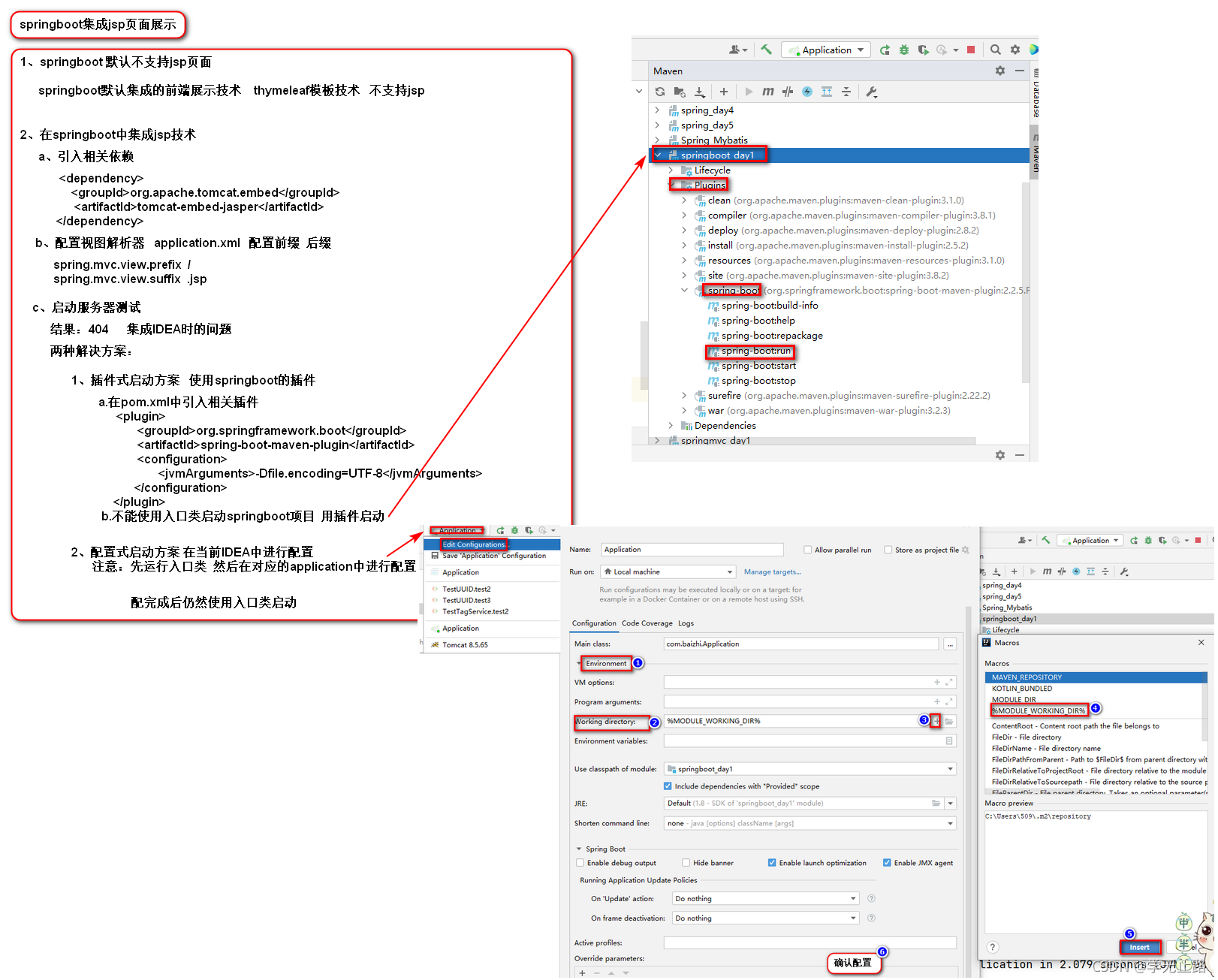This screenshot has width=1218, height=980.
Task: Enable the Hide banner checkbox
Action: click(x=686, y=863)
